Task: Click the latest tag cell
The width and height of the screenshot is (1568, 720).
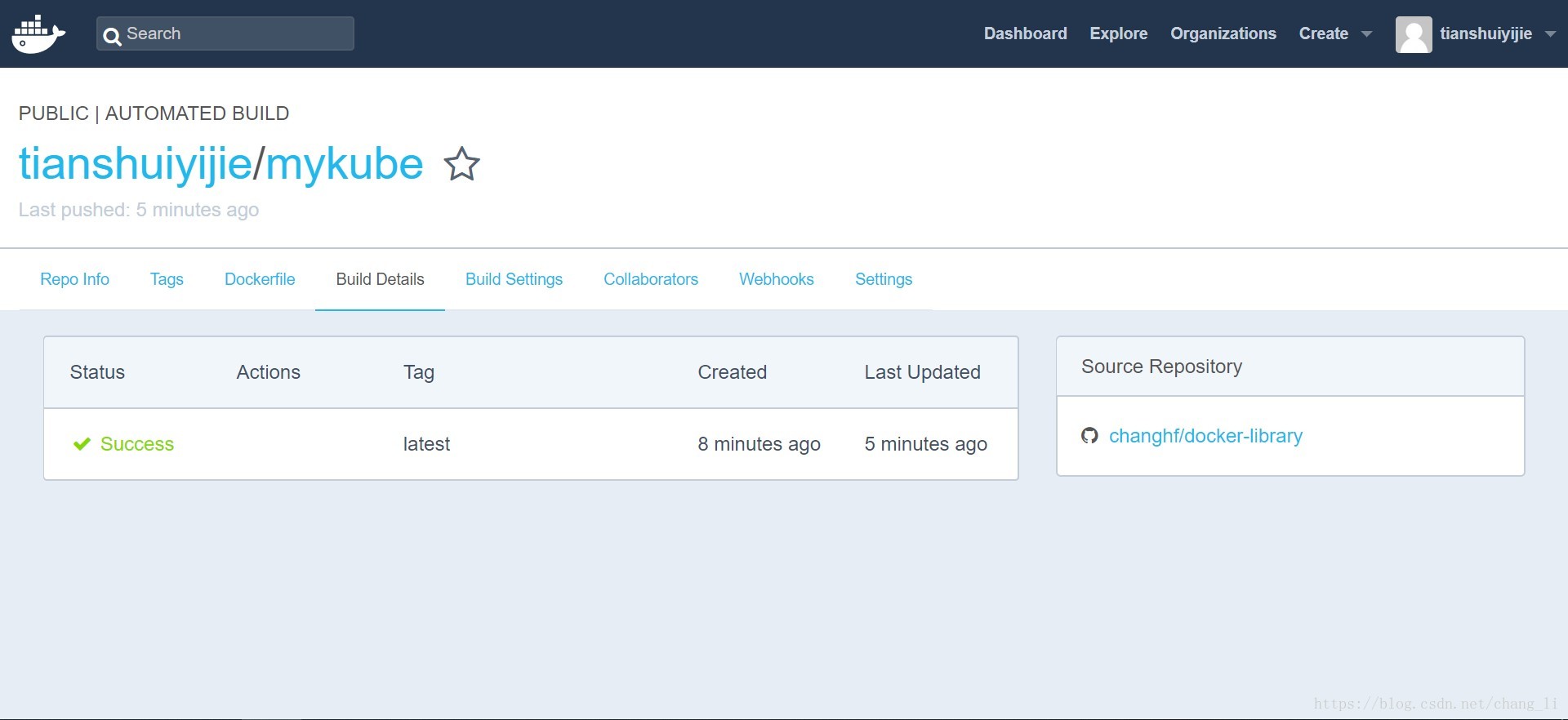Action: tap(426, 444)
